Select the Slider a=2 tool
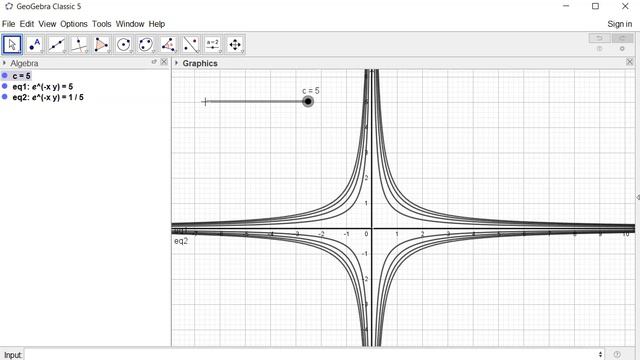Viewport: 640px width, 360px height. tap(213, 44)
